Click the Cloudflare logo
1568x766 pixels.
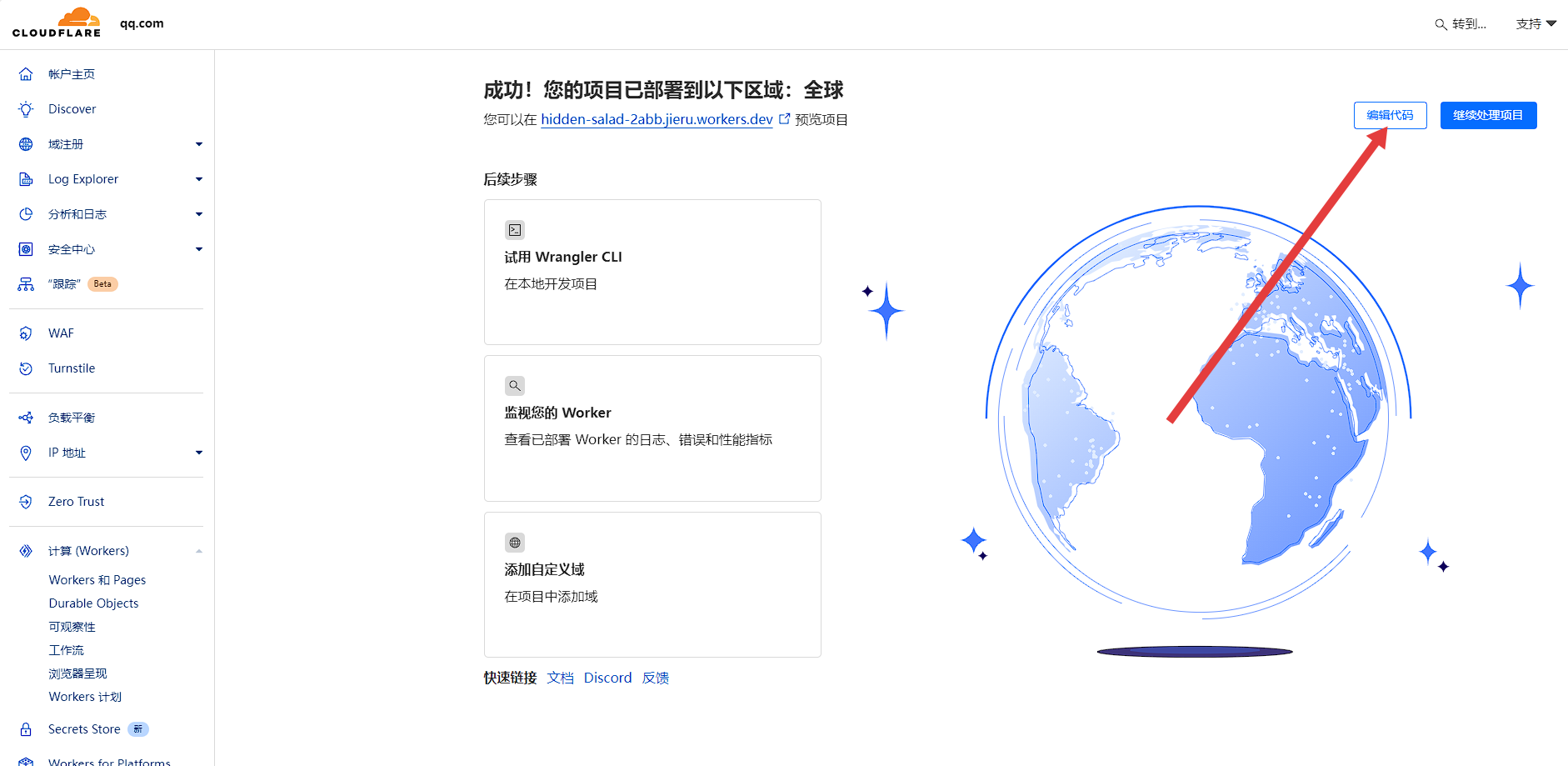[55, 23]
